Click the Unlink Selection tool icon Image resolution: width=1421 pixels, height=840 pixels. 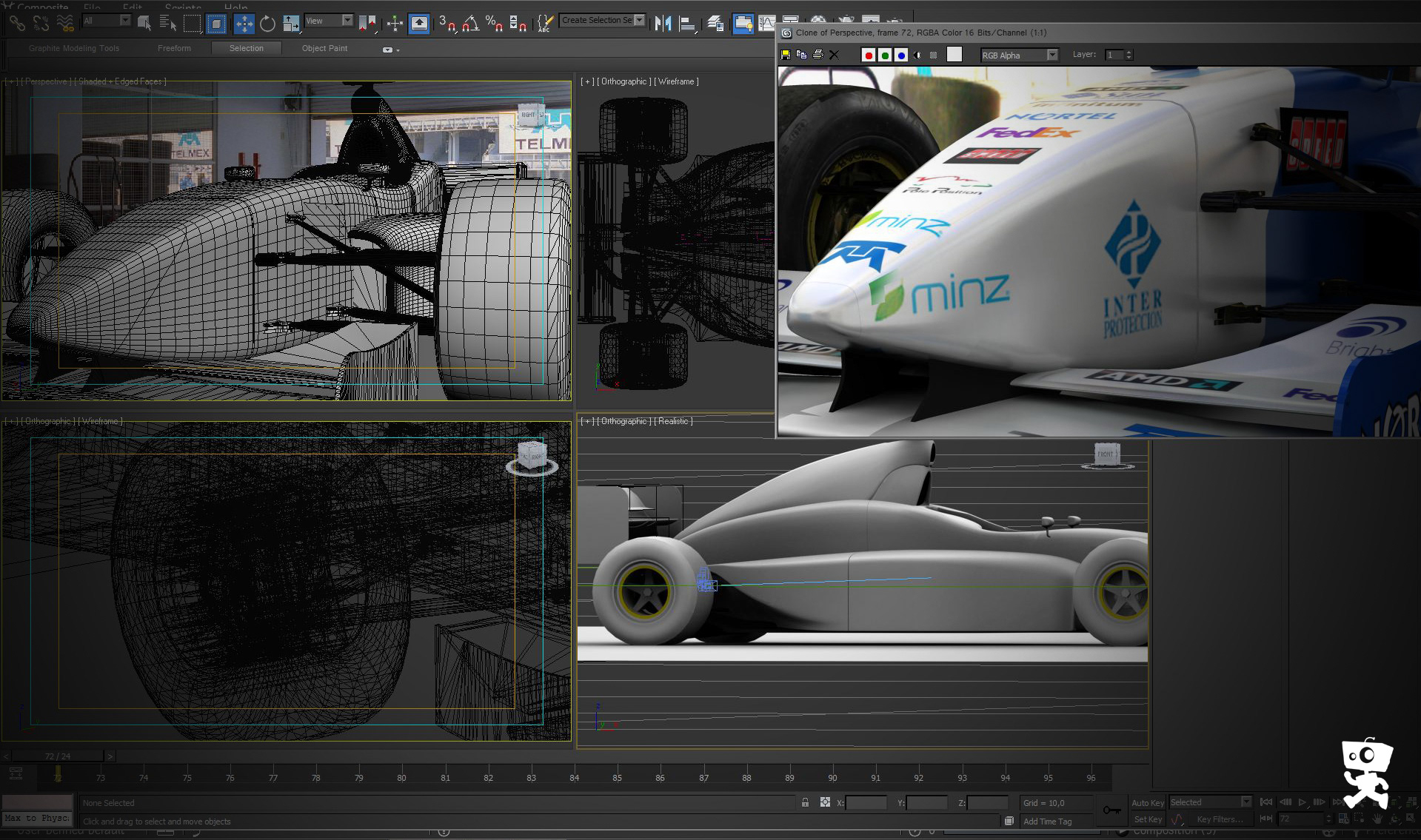click(x=41, y=24)
